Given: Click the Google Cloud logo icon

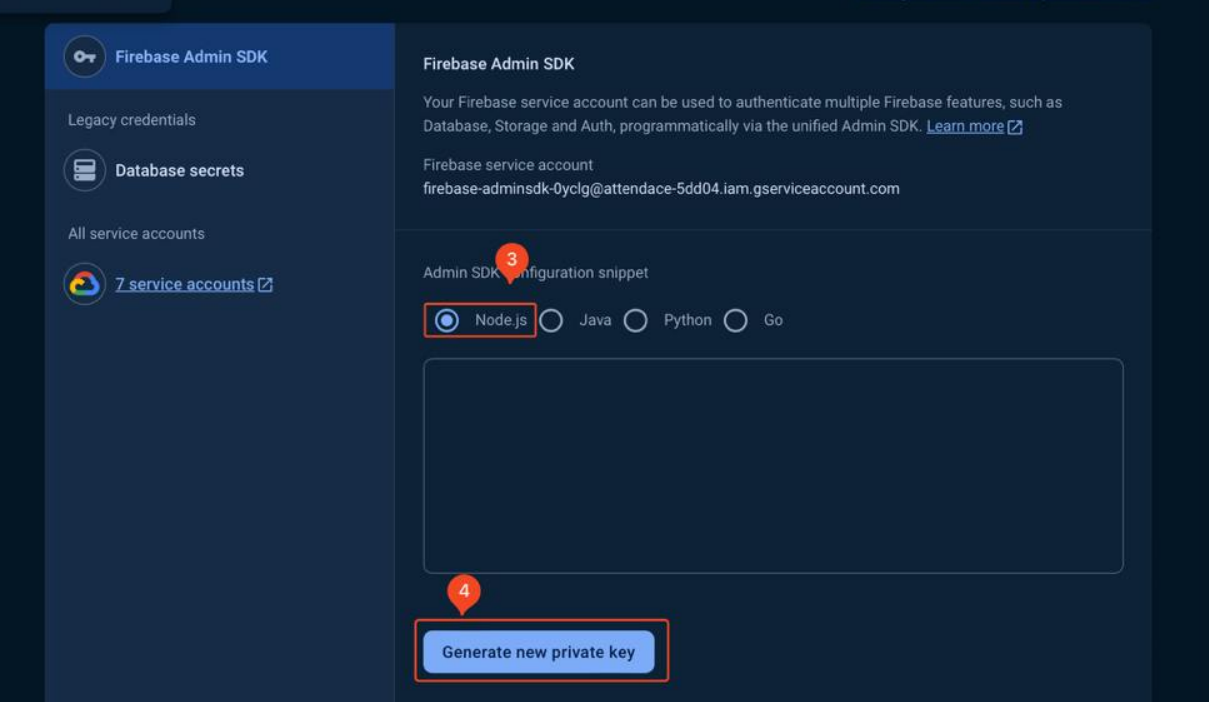Looking at the screenshot, I should point(85,284).
